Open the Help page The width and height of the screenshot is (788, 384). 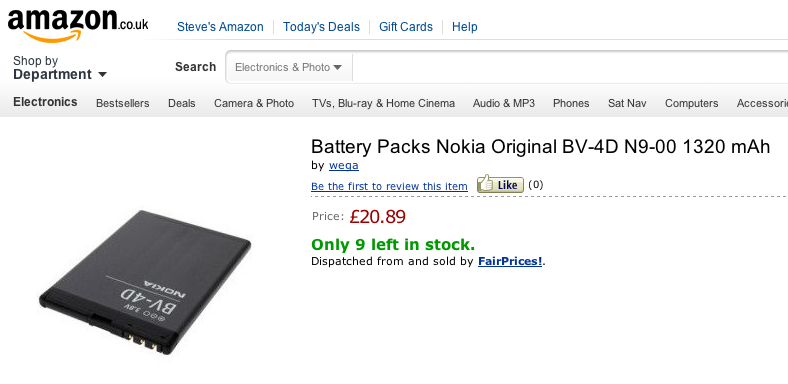[464, 27]
